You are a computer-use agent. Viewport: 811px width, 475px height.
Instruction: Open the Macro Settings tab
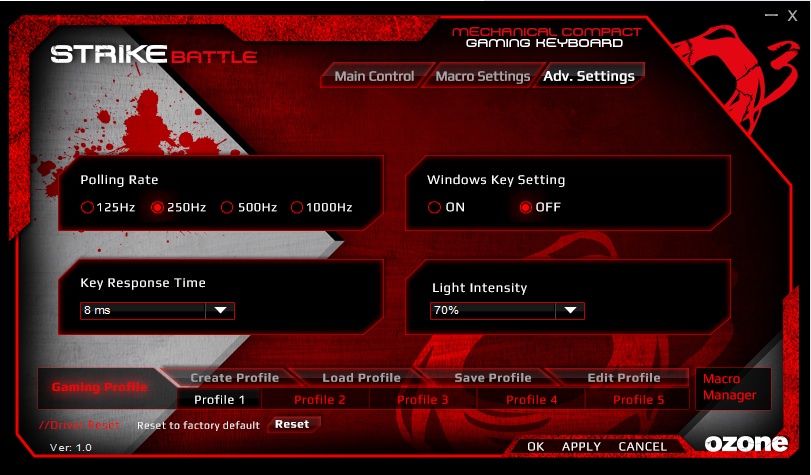click(483, 76)
